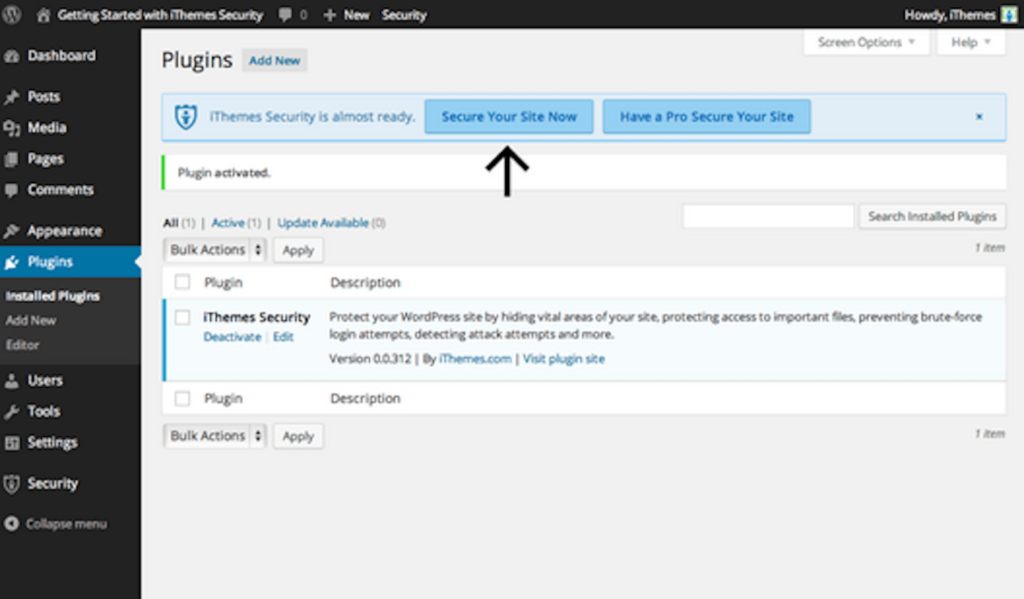The height and width of the screenshot is (599, 1024).
Task: Click Visit plugin site link
Action: [x=564, y=359]
